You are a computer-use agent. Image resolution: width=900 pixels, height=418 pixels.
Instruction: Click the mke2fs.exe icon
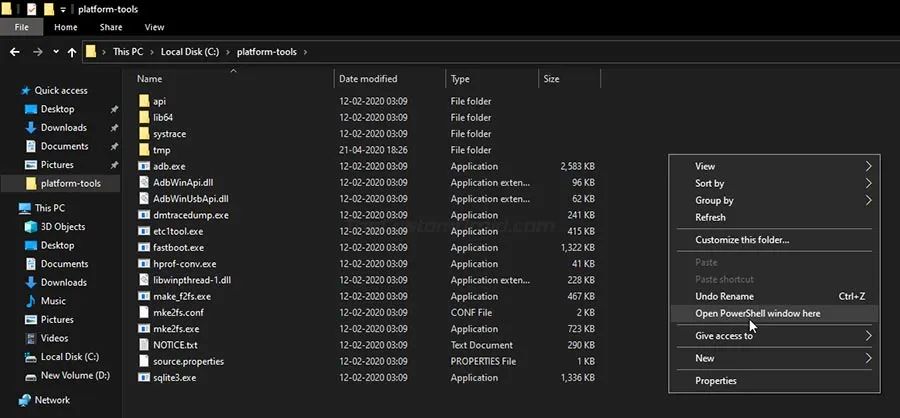click(x=143, y=329)
